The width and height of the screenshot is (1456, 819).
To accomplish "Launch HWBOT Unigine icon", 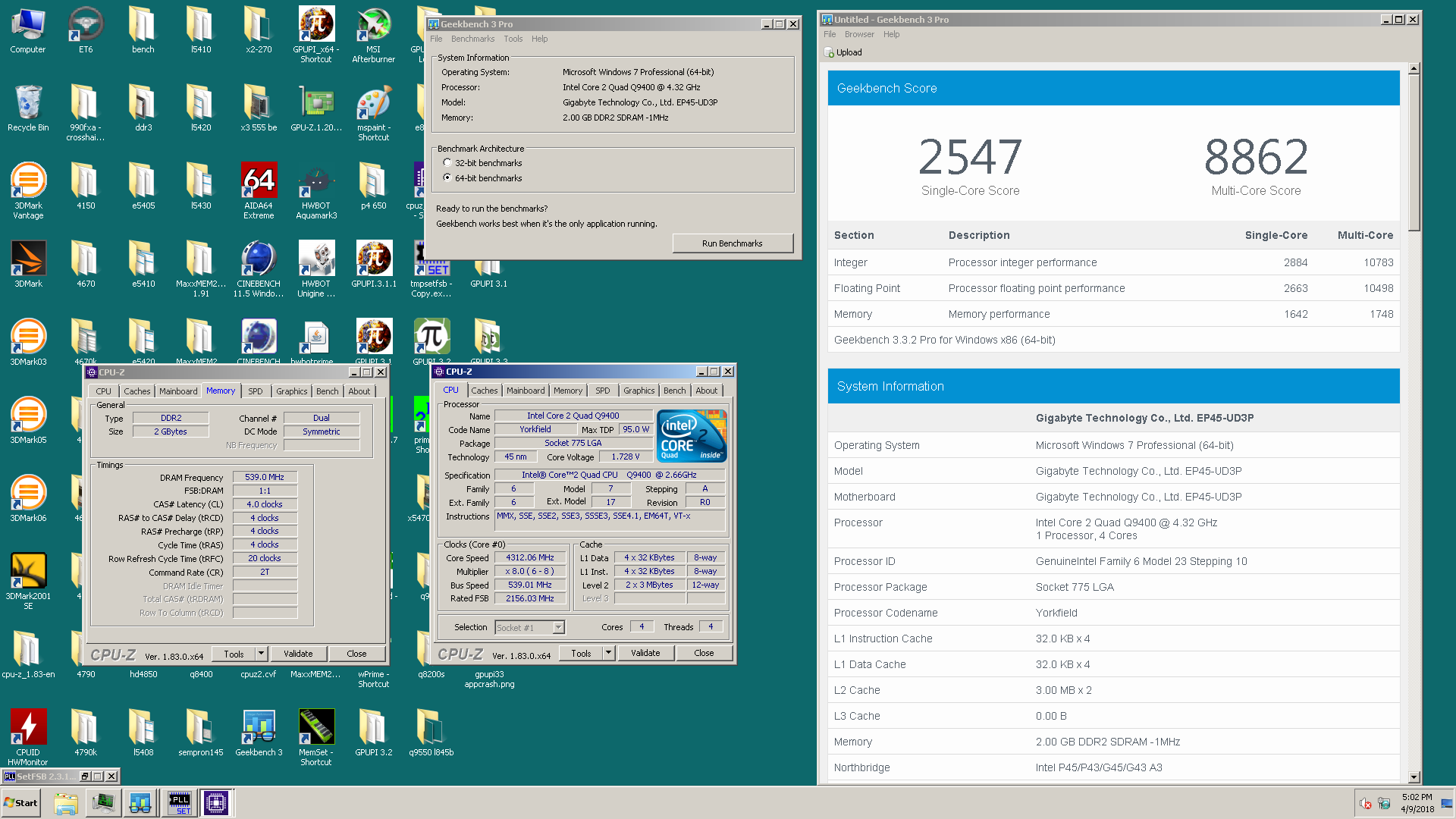I will (316, 269).
